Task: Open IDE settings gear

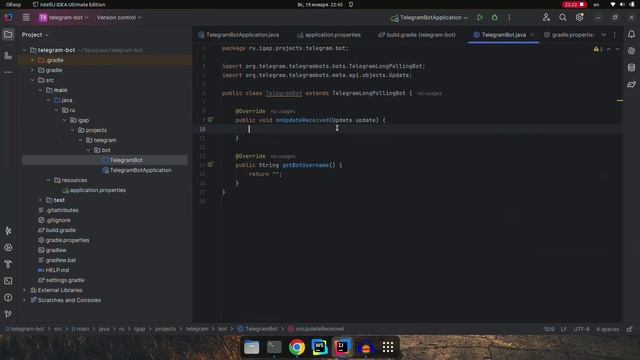Action: tap(579, 18)
